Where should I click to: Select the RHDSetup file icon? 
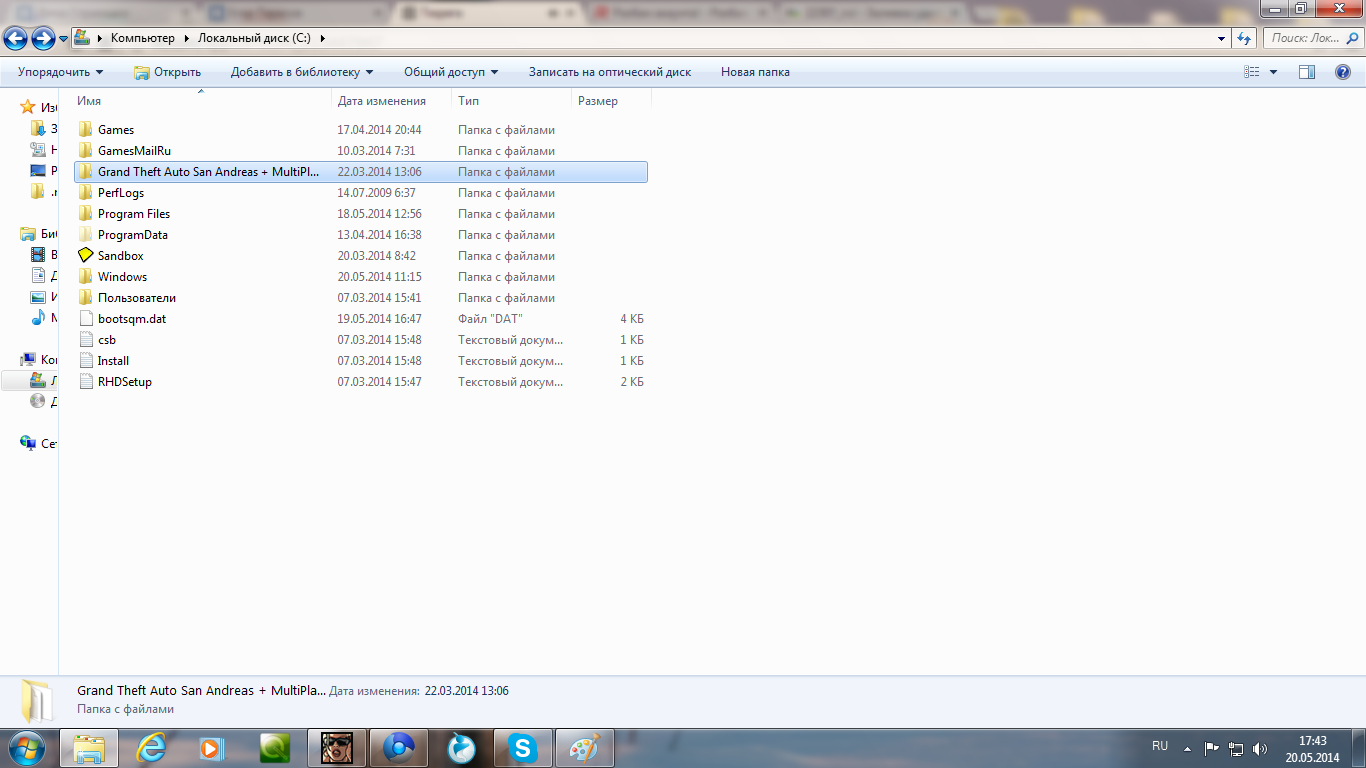tap(85, 382)
